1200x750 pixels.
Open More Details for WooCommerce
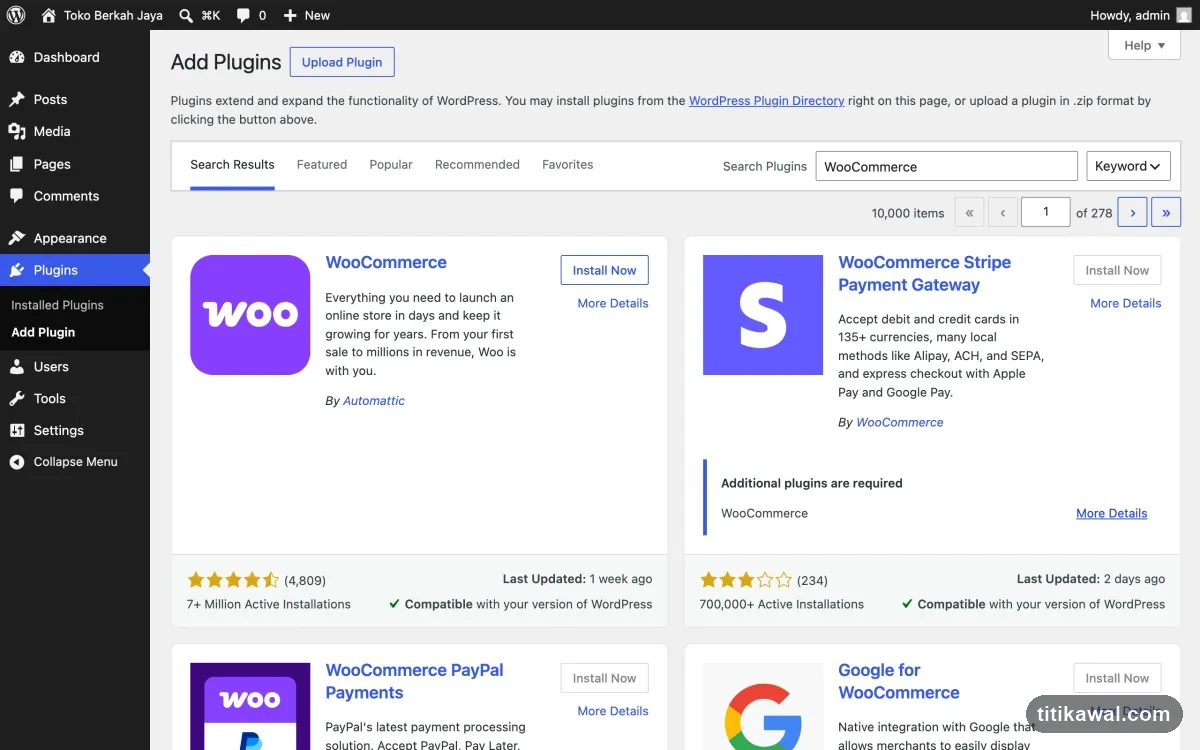(x=613, y=303)
